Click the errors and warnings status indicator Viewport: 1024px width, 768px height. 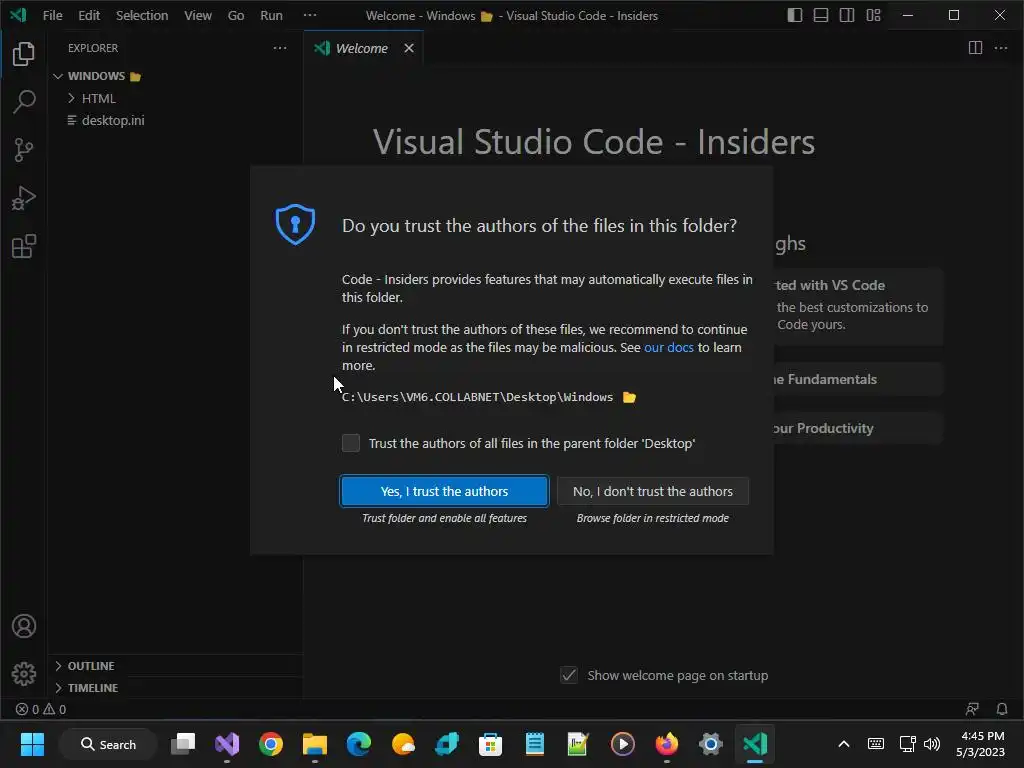40,709
